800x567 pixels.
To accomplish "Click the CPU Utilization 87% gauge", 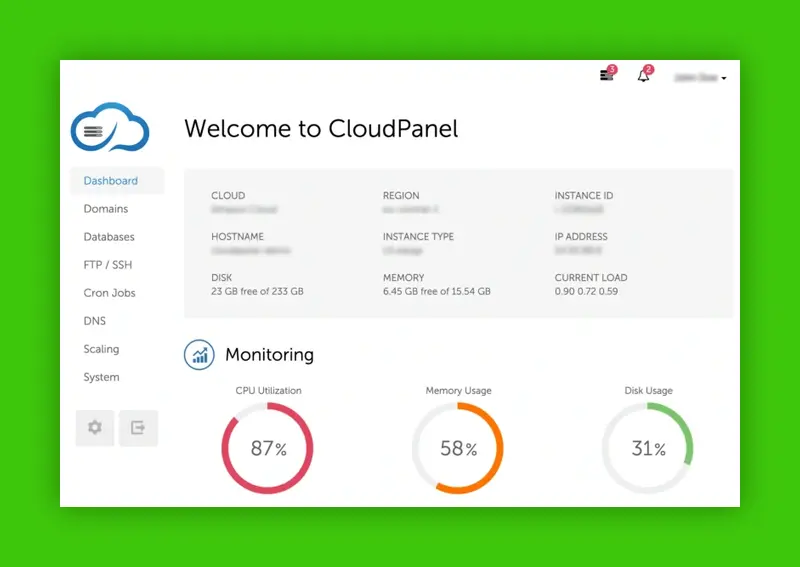I will [x=267, y=449].
